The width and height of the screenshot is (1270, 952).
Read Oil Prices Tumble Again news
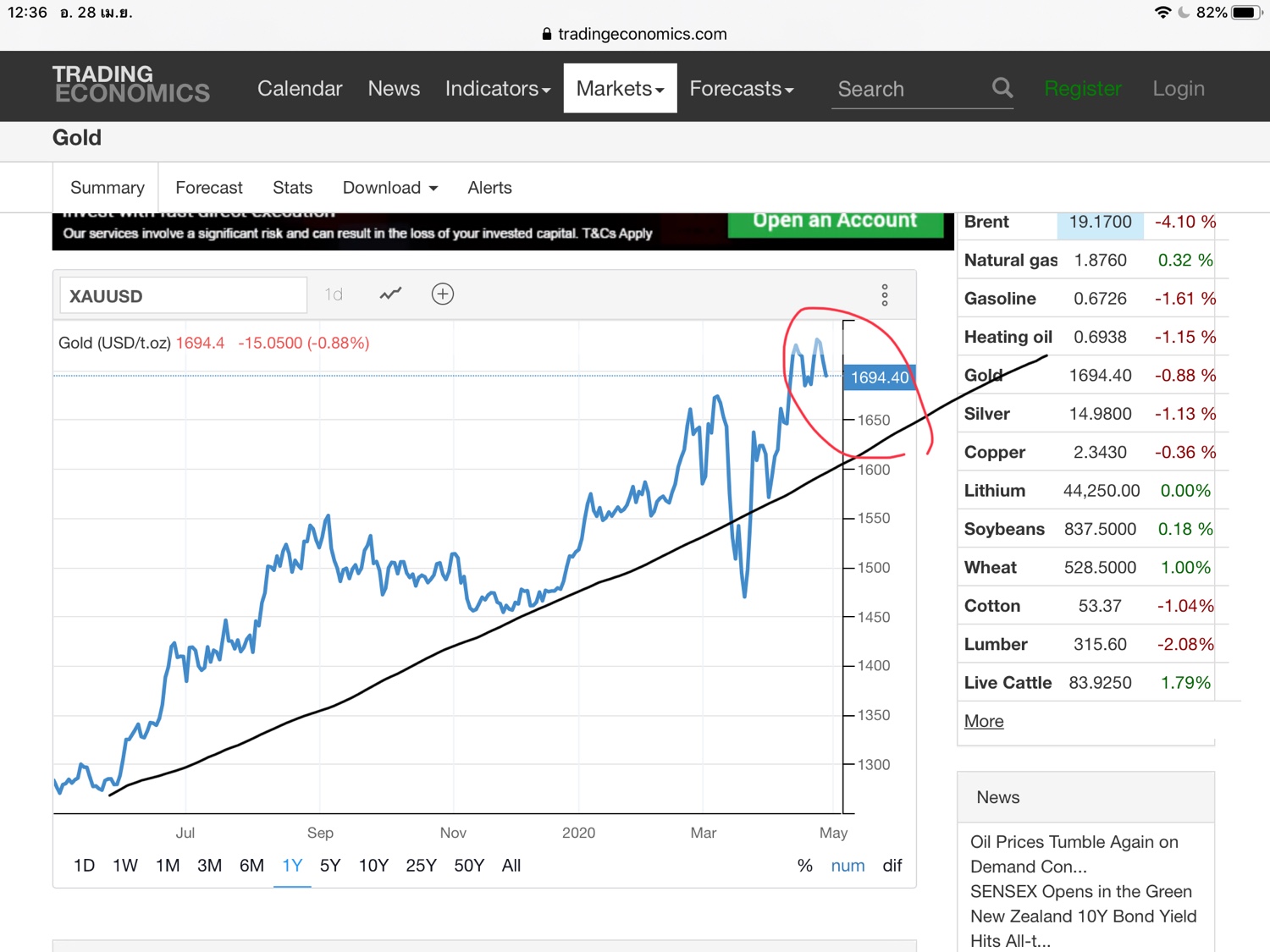pos(1074,854)
